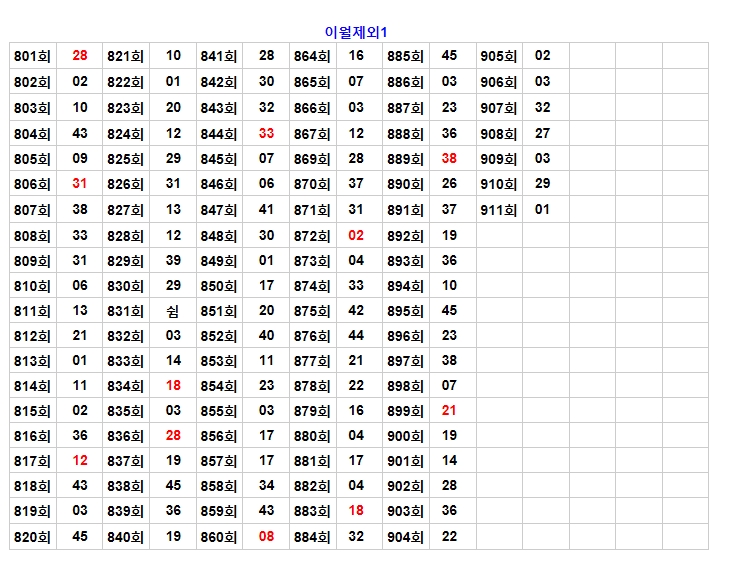This screenshot has width=732, height=577.
Task: Select the cell labeled 905회
Action: point(498,56)
